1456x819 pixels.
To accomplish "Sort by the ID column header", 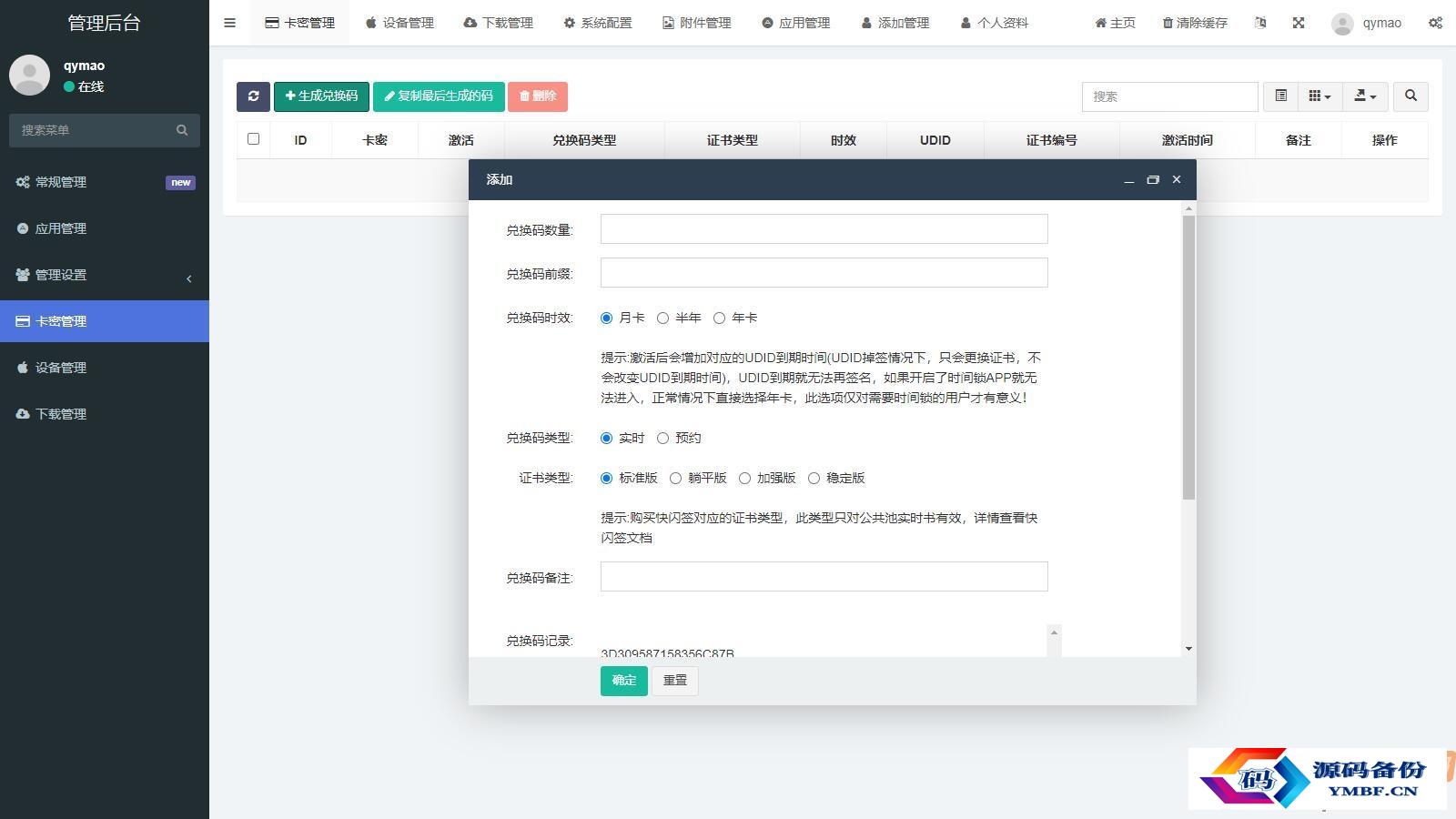I will [x=300, y=140].
